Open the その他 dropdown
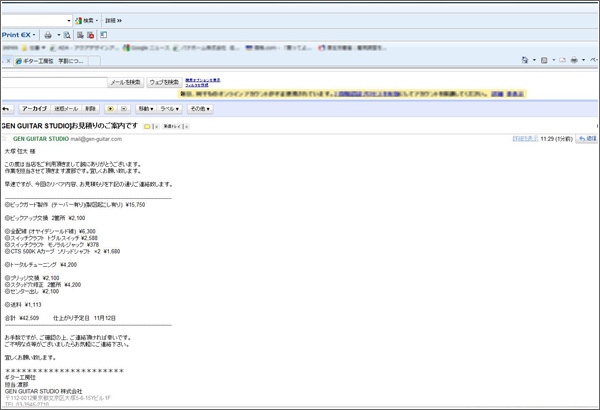The image size is (600, 410). (200, 109)
